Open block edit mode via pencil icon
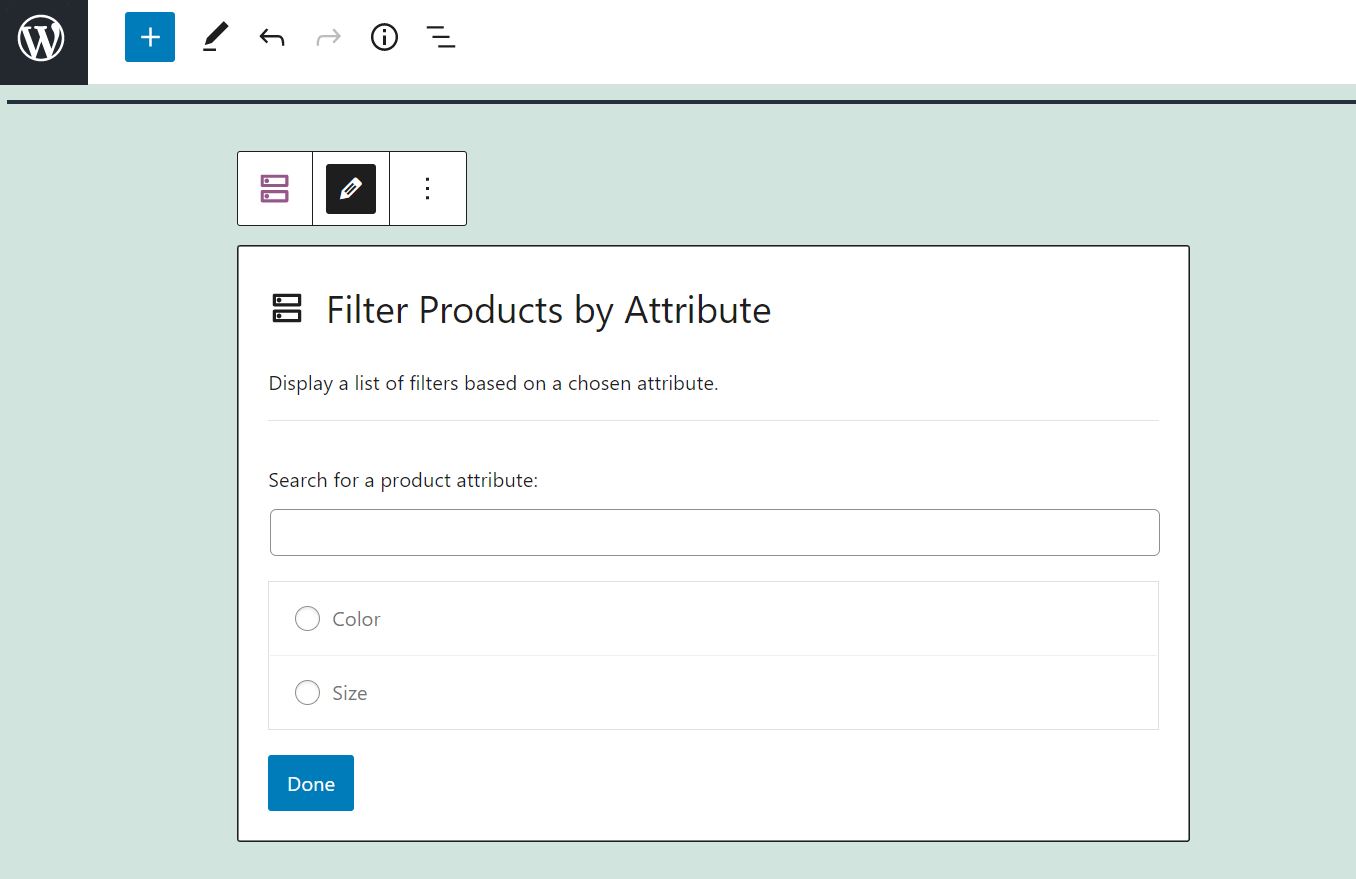Image resolution: width=1356 pixels, height=879 pixels. 351,188
